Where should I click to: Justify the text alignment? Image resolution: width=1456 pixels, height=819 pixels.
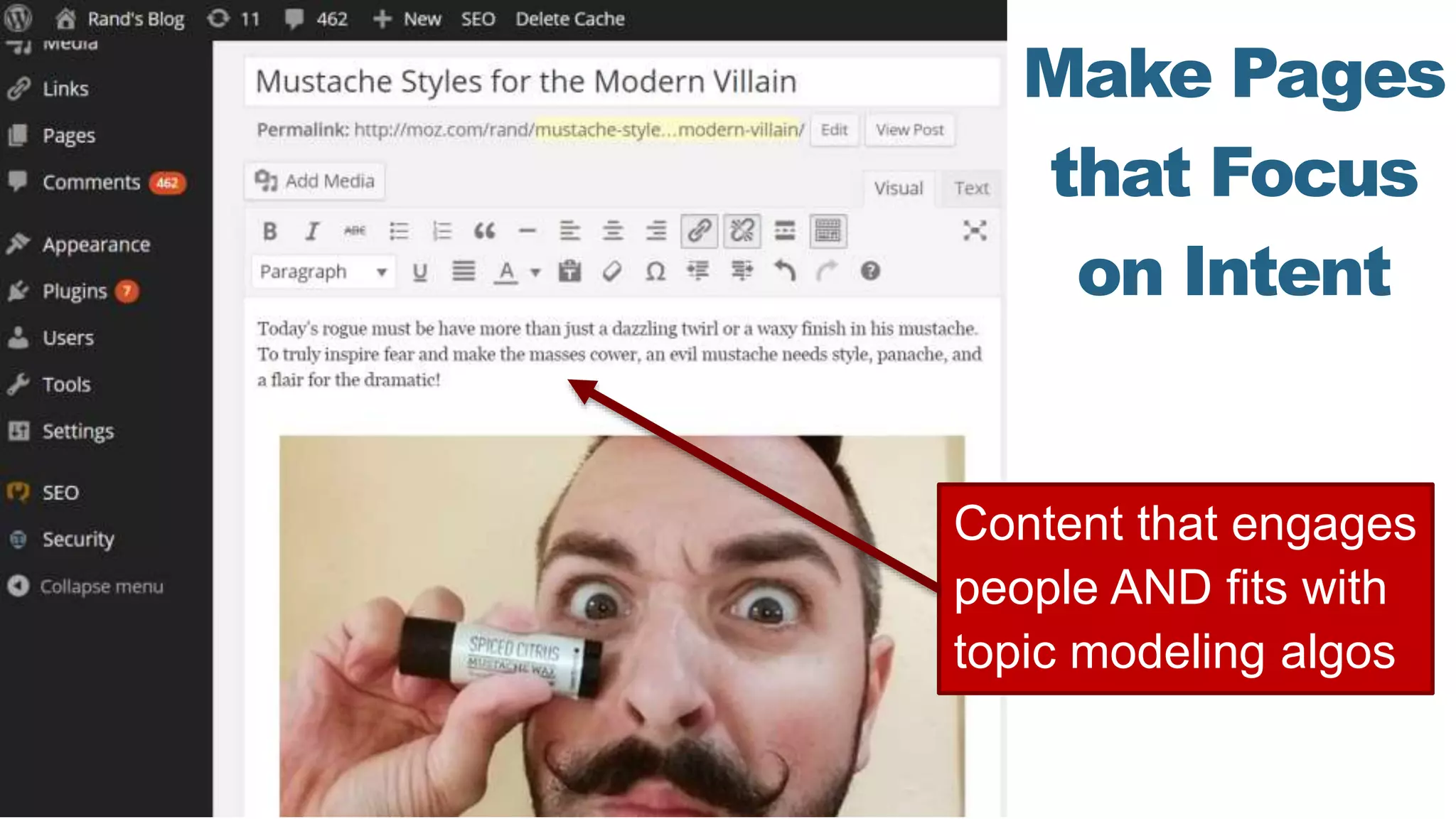464,272
